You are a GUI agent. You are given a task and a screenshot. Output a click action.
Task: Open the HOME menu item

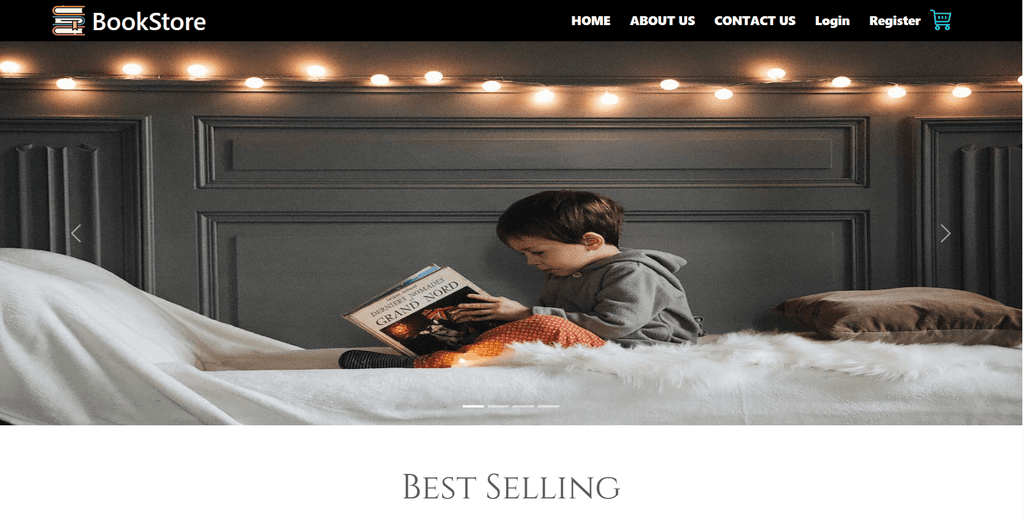coord(590,21)
